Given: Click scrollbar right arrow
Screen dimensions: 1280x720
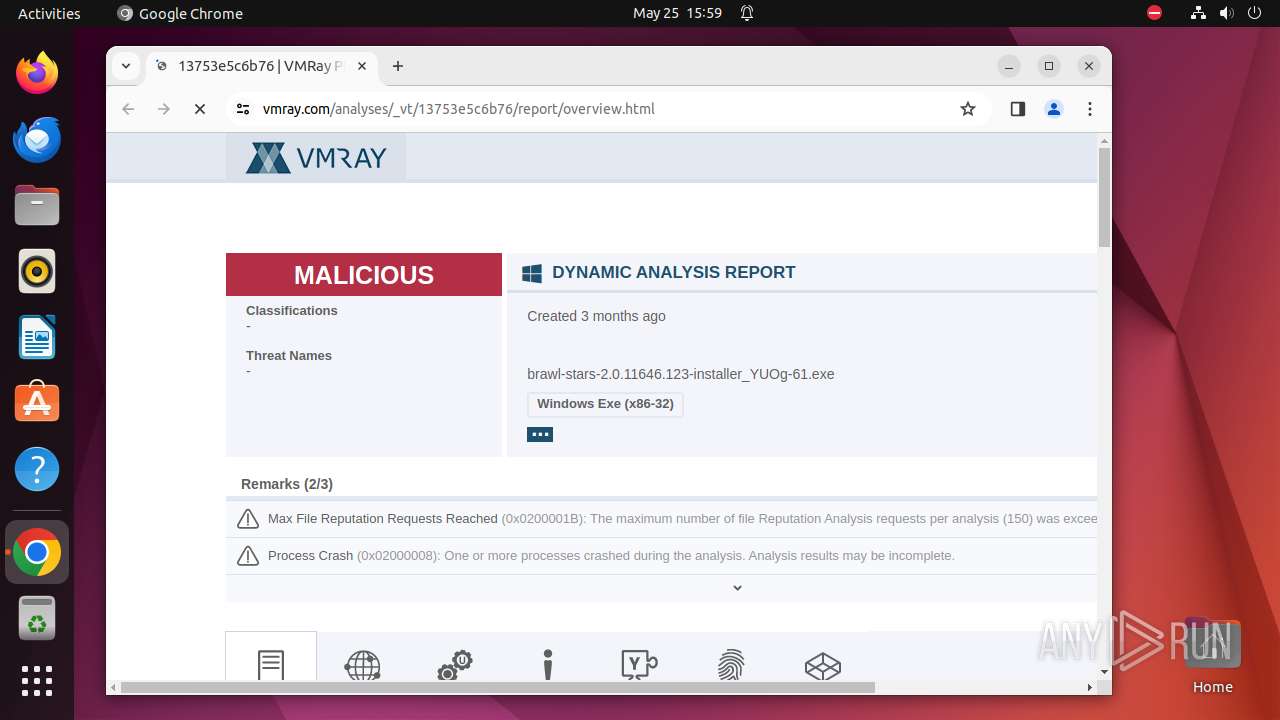Looking at the screenshot, I should (x=1090, y=687).
